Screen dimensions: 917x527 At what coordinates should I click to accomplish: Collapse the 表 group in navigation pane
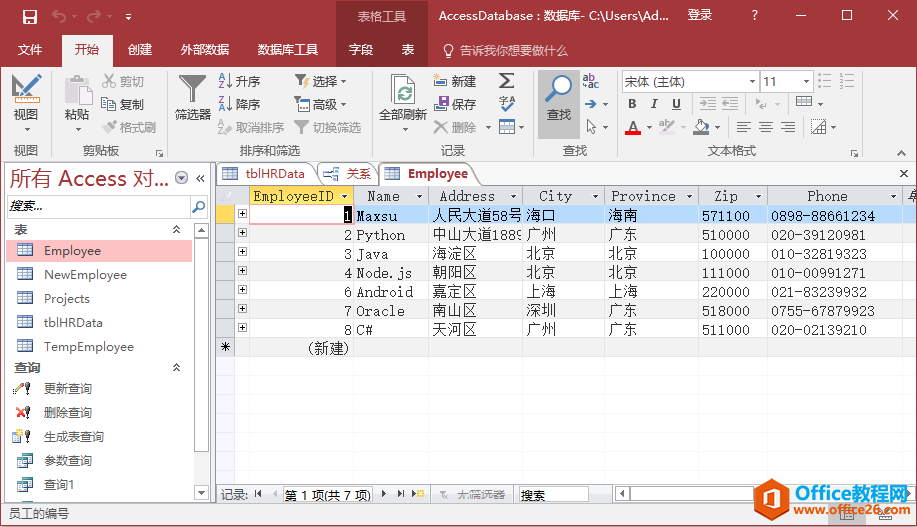177,230
